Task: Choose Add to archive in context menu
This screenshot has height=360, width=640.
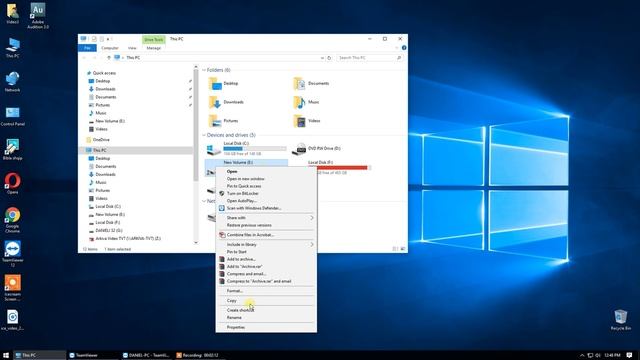Action: 266,259
